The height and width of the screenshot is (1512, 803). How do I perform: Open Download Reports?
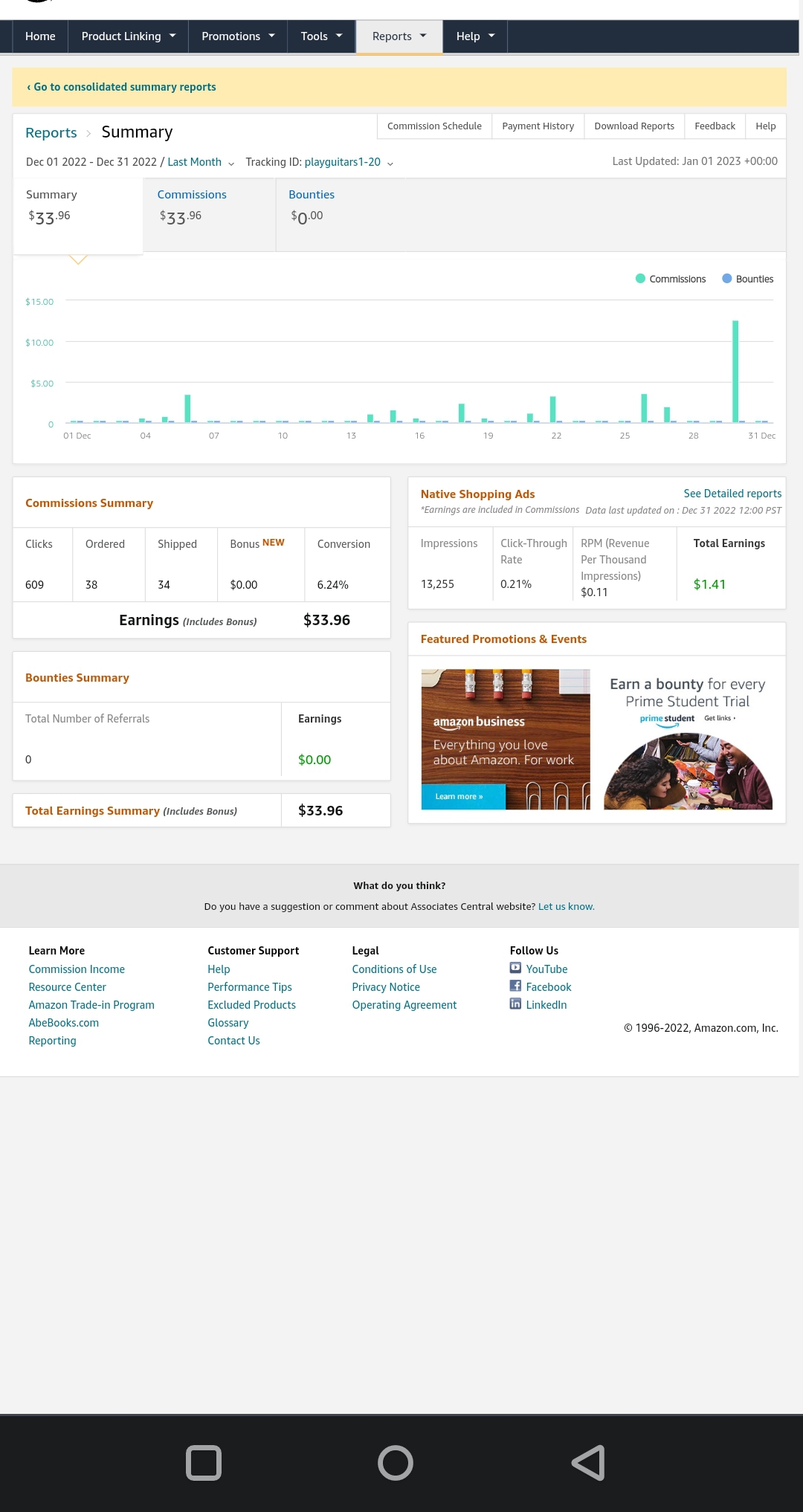point(634,126)
